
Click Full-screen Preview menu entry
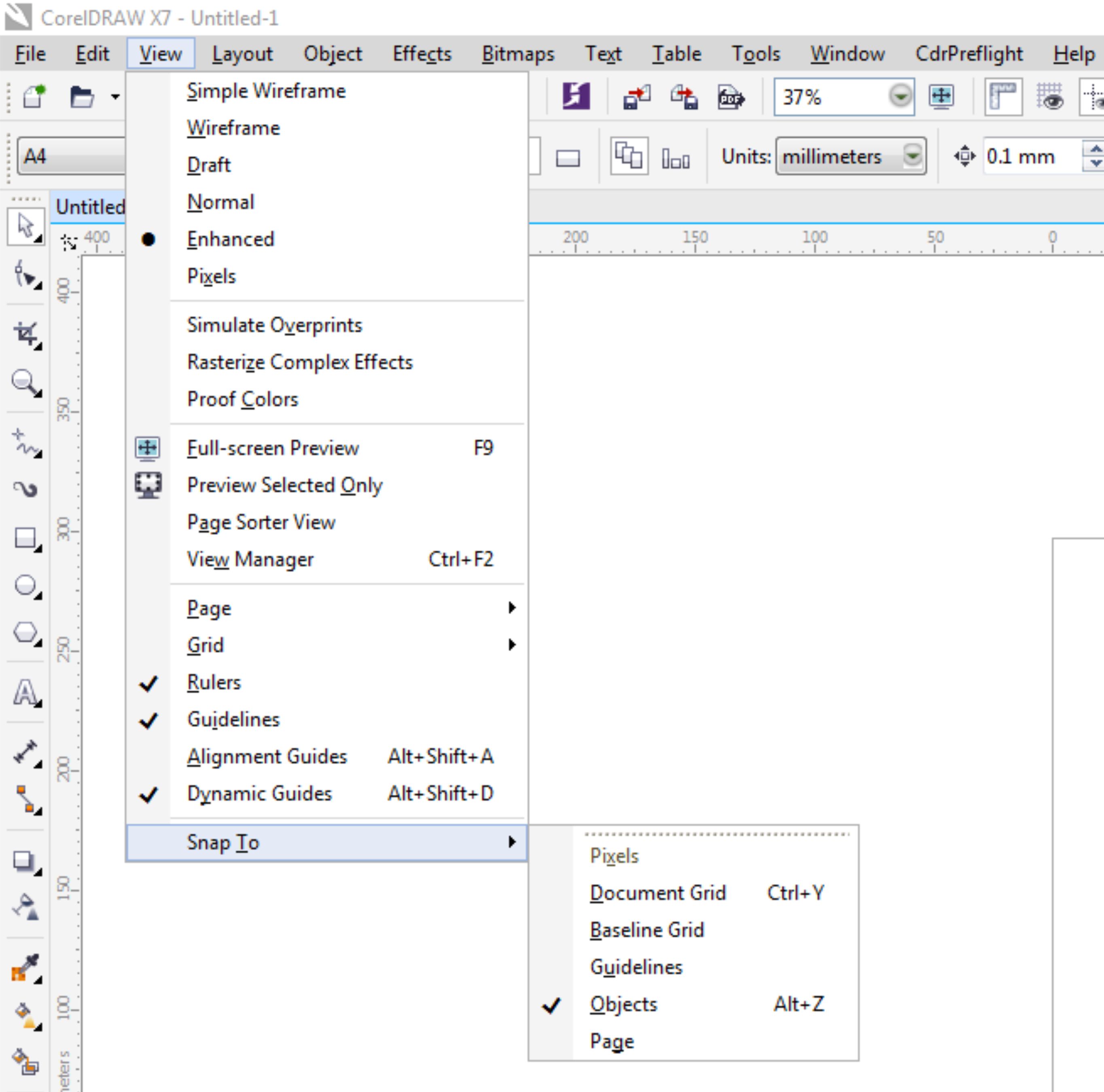(326, 448)
